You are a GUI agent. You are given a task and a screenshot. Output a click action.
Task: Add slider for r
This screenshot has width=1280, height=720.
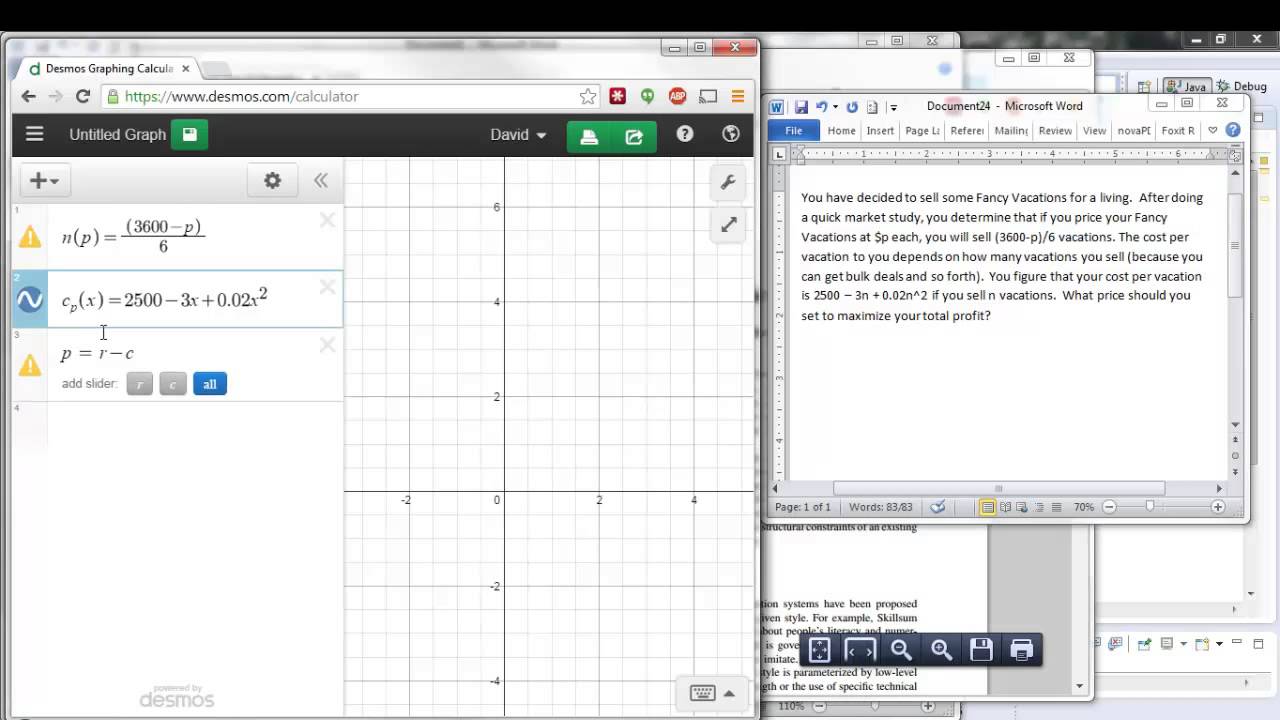[x=140, y=384]
